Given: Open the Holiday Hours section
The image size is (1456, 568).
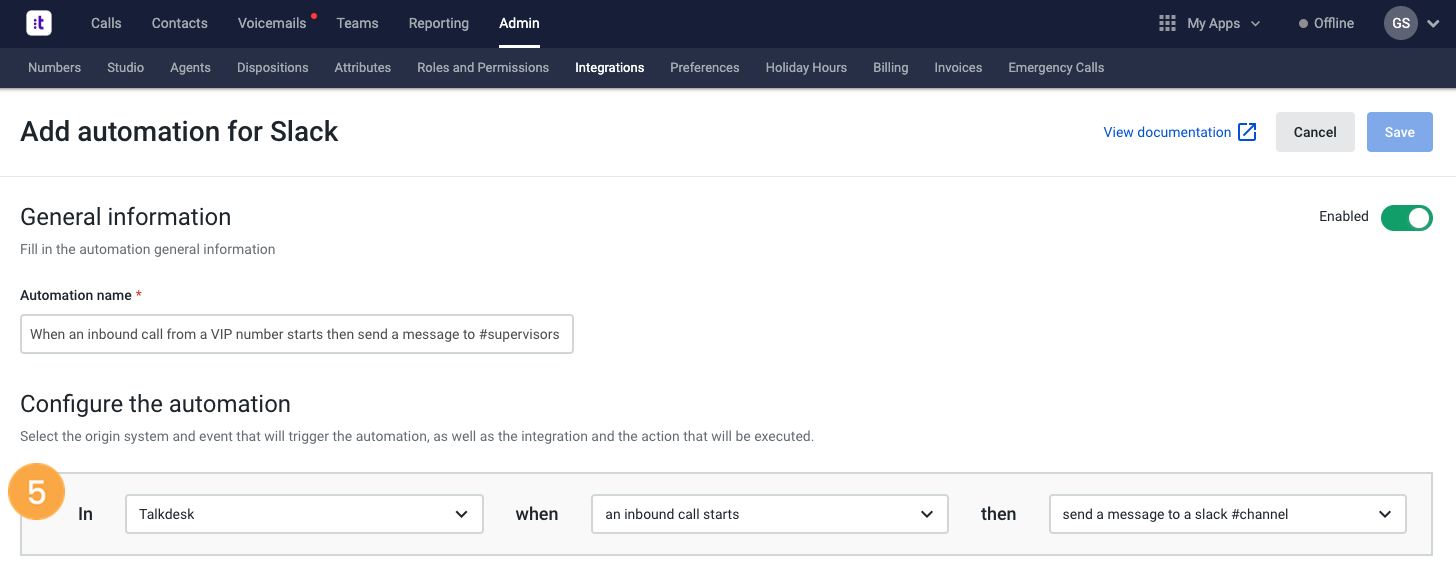Looking at the screenshot, I should 806,68.
